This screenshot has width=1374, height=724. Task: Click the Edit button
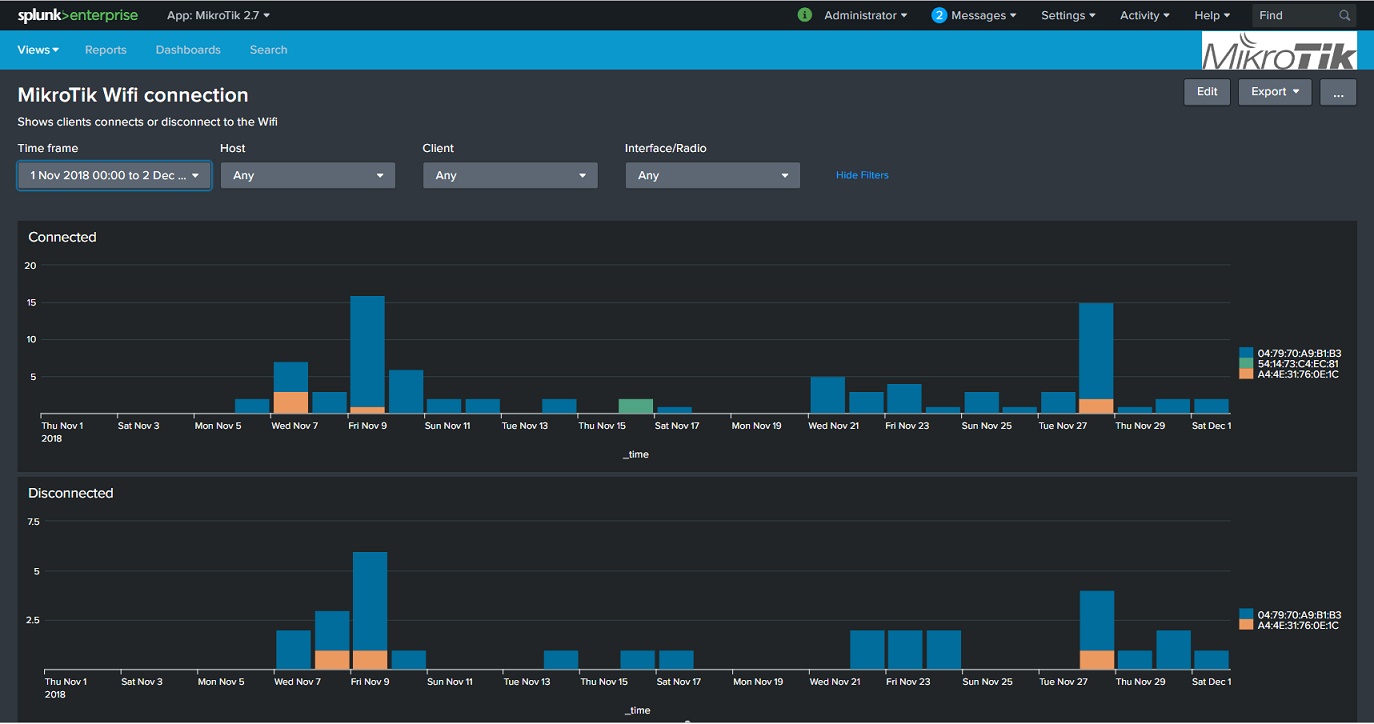(x=1207, y=92)
